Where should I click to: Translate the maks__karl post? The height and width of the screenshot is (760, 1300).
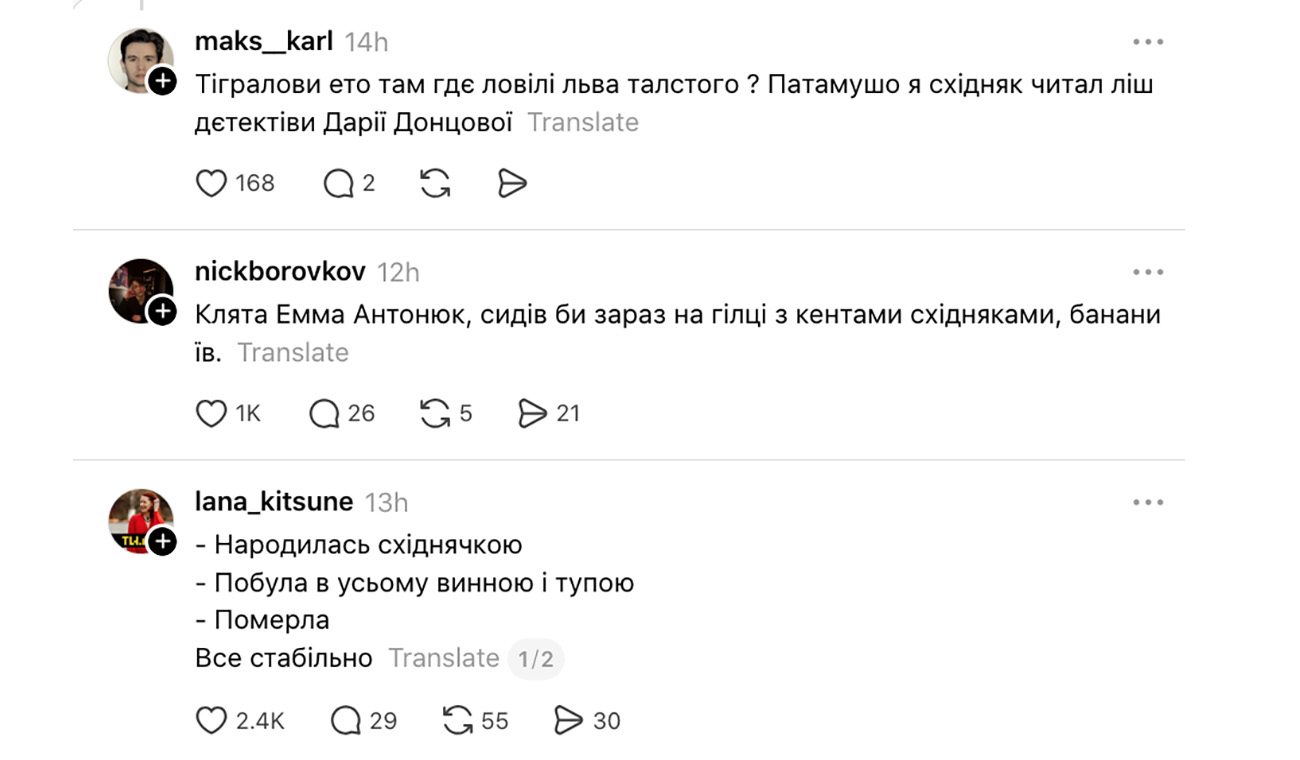click(x=583, y=123)
